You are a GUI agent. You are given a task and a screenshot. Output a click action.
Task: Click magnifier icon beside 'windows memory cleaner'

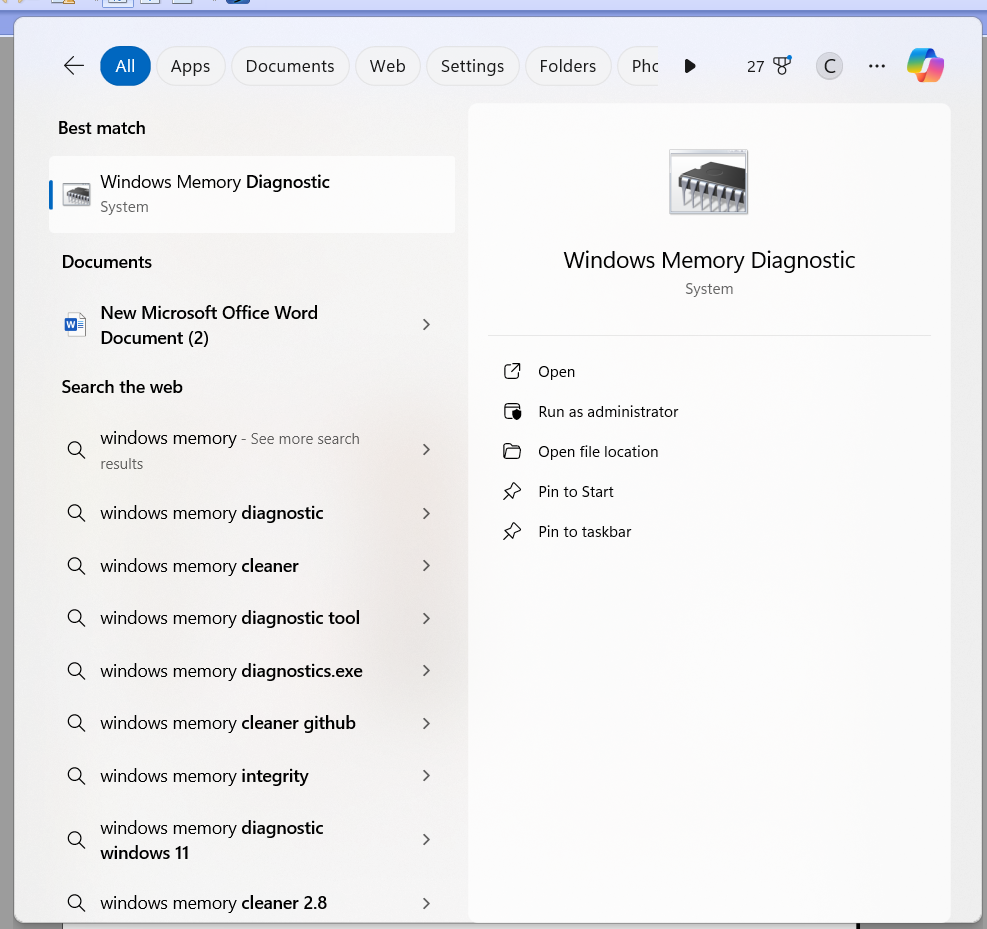click(x=76, y=565)
